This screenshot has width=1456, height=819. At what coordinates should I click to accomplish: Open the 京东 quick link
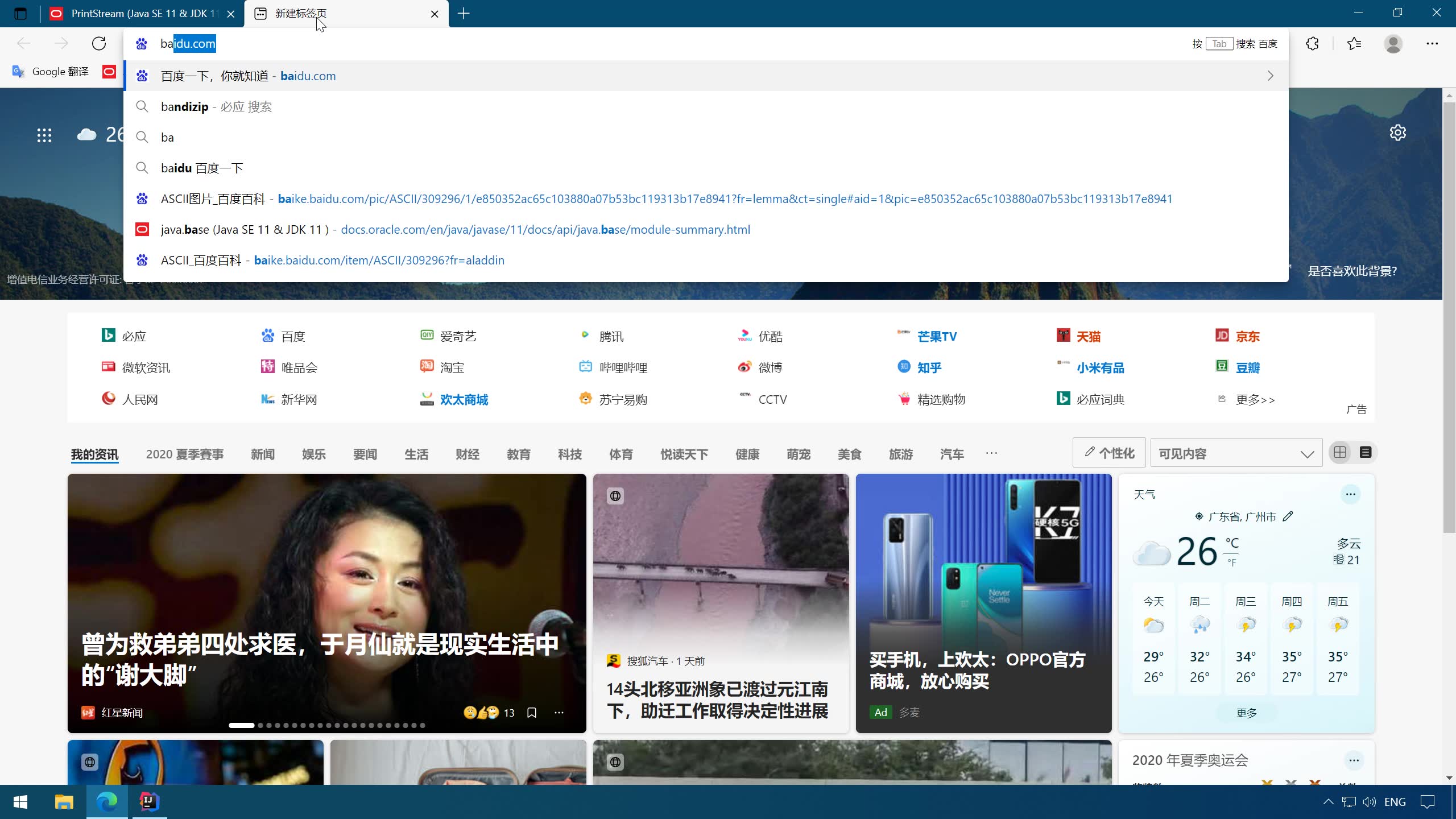[x=1238, y=336]
